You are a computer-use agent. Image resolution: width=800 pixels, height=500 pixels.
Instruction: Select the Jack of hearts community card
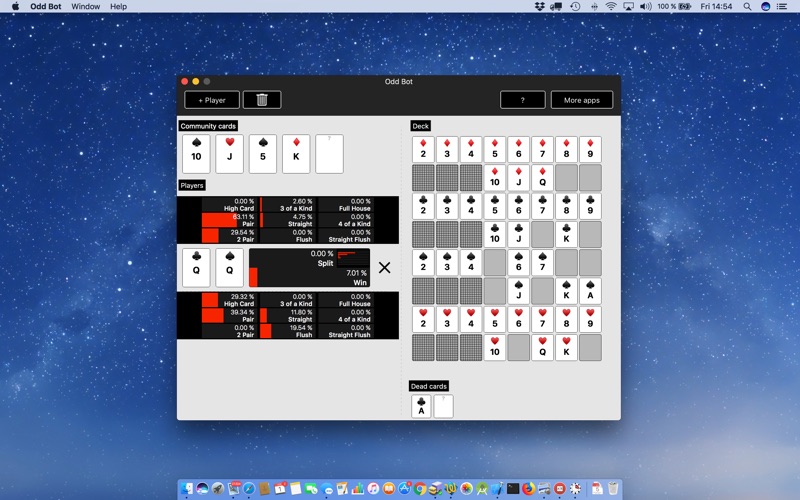pyautogui.click(x=230, y=154)
